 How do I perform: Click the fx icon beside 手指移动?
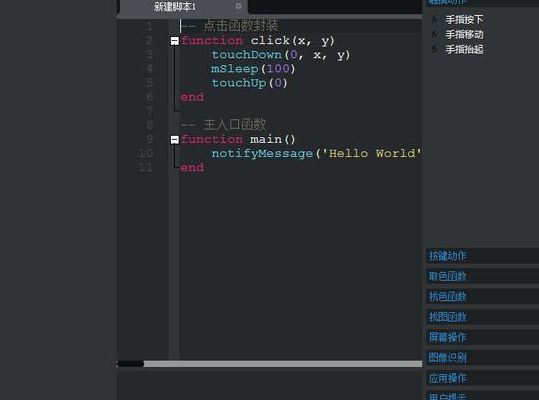435,34
